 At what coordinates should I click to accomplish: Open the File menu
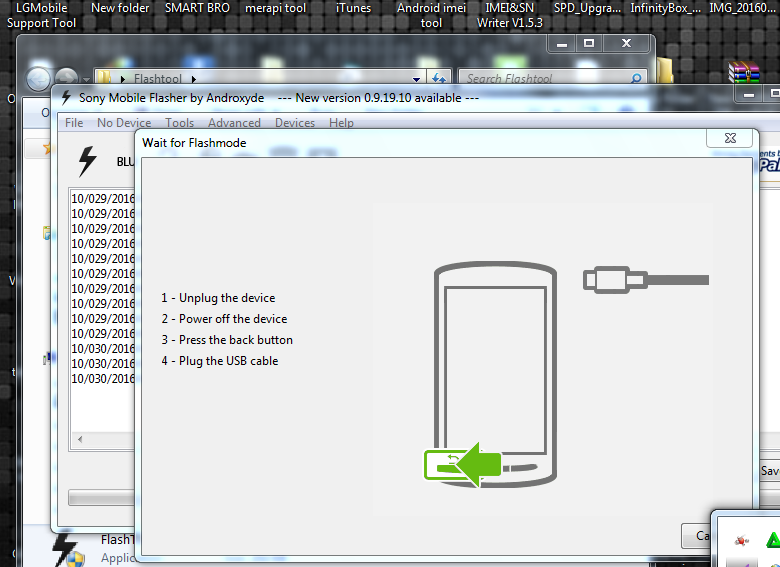(74, 123)
